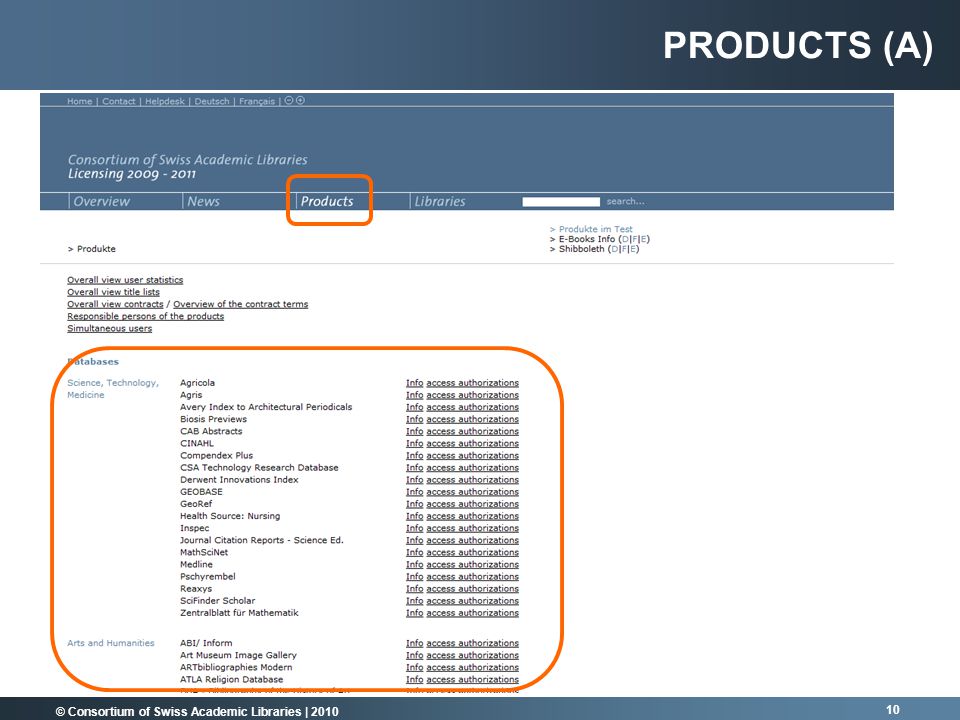Viewport: 960px width, 720px height.
Task: Go to the Overview tab
Action: (102, 201)
